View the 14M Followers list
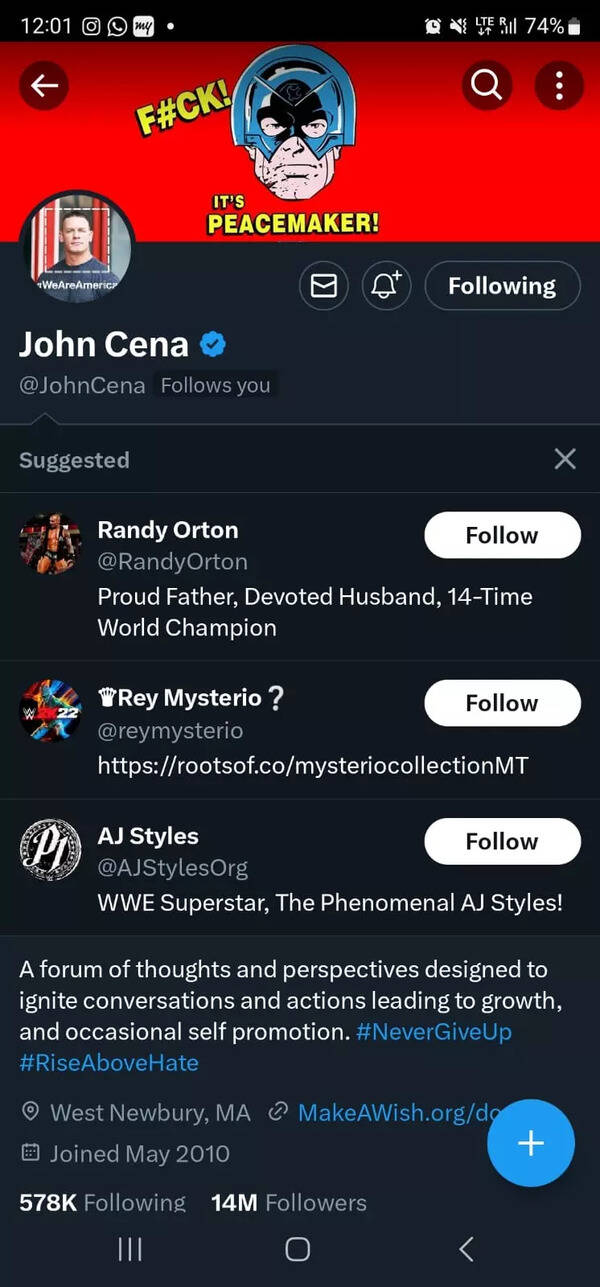 289,1202
